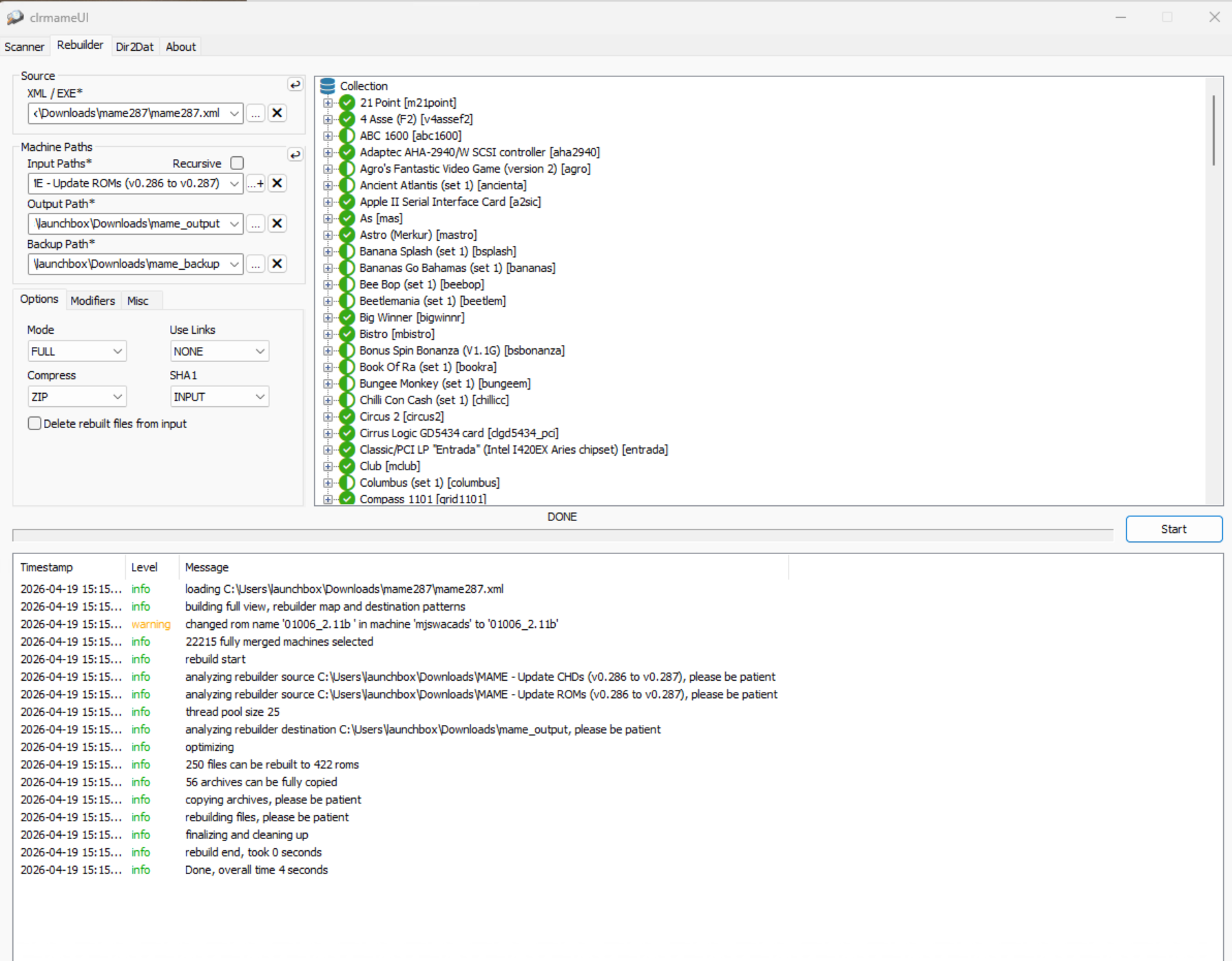Browse for the XML / EXE file

(x=255, y=113)
